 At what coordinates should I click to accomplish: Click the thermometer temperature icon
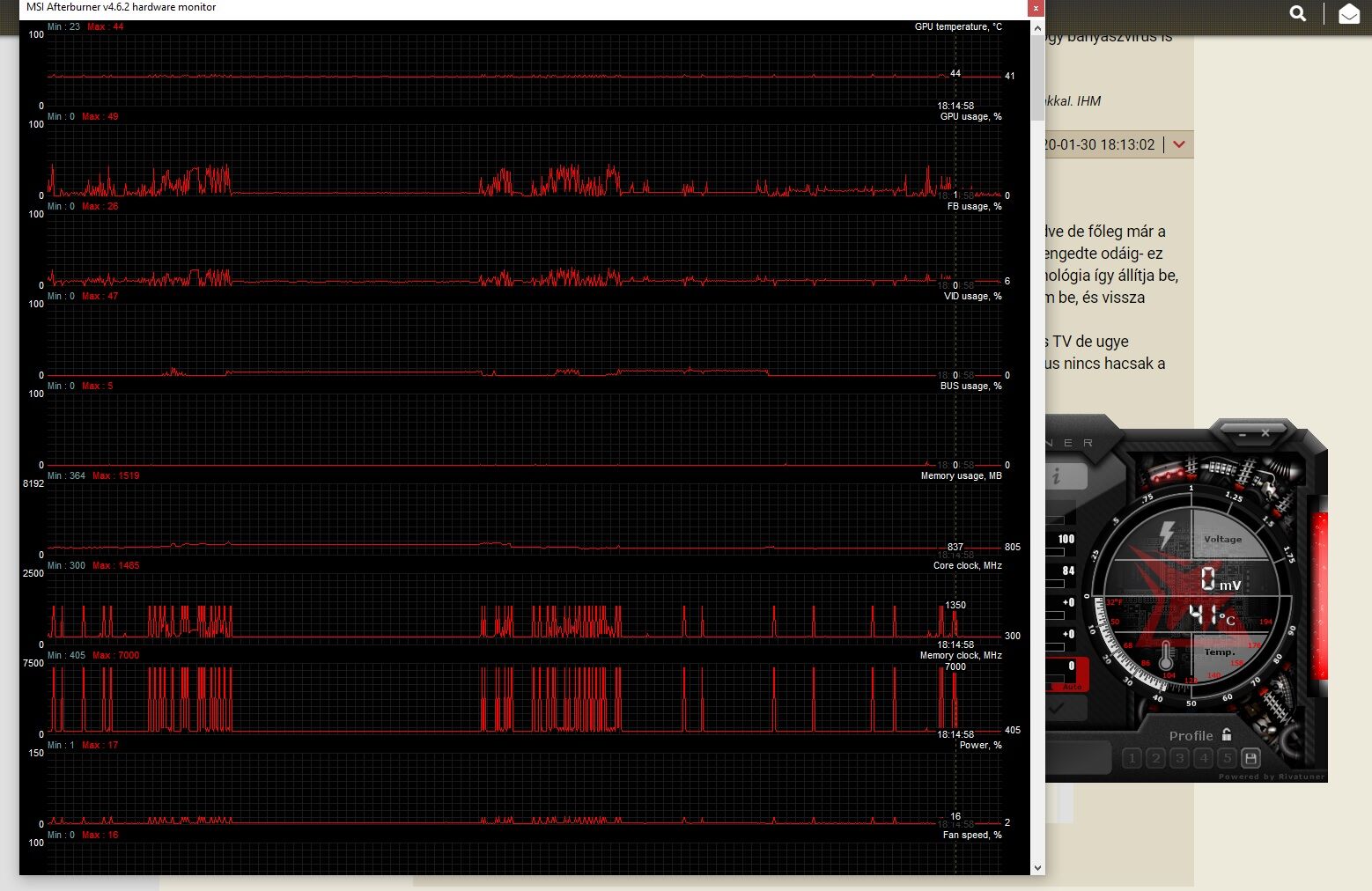(1166, 654)
